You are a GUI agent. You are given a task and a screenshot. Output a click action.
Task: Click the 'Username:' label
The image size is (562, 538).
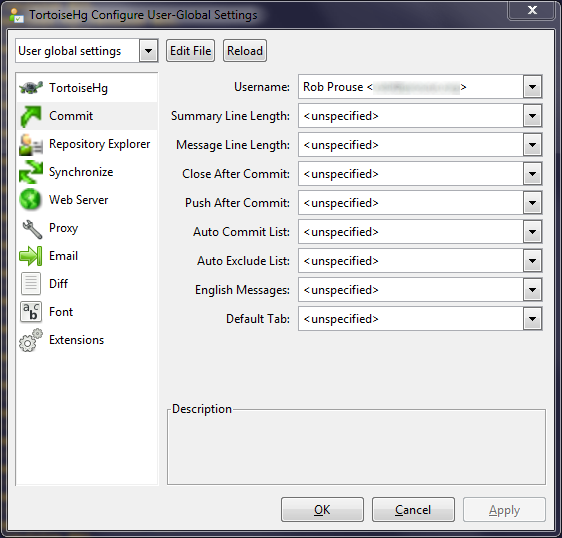pos(262,87)
